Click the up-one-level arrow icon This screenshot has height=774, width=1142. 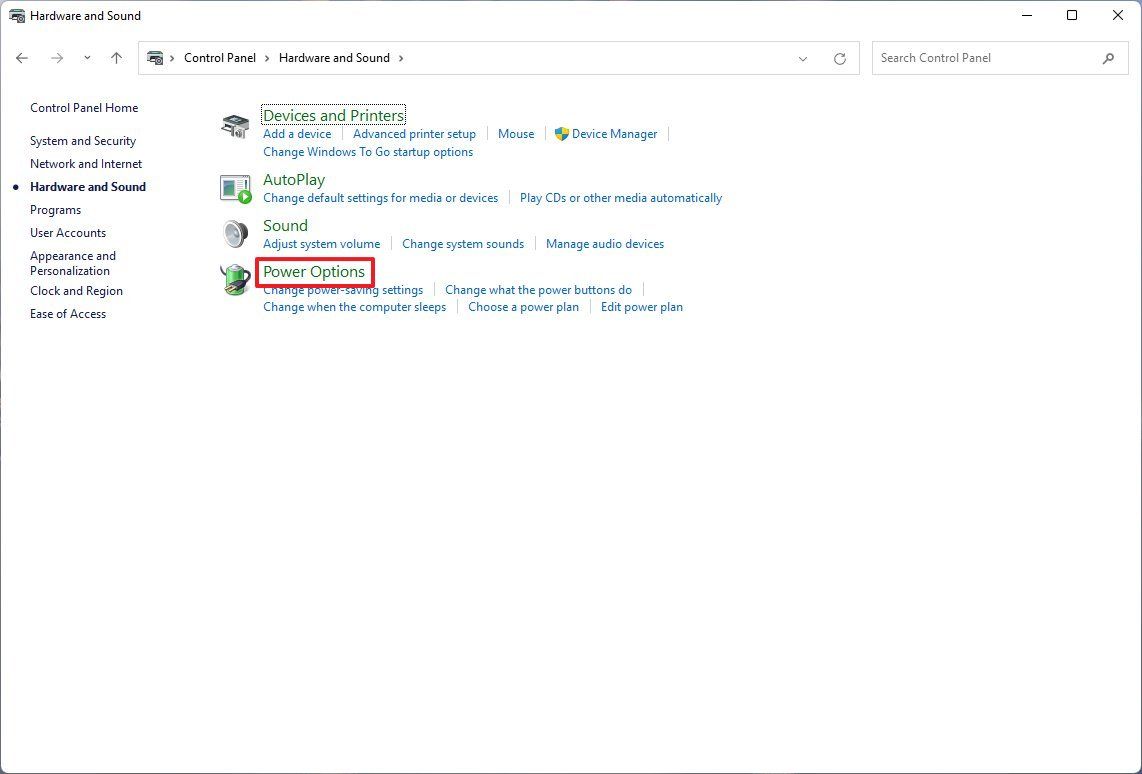(117, 58)
